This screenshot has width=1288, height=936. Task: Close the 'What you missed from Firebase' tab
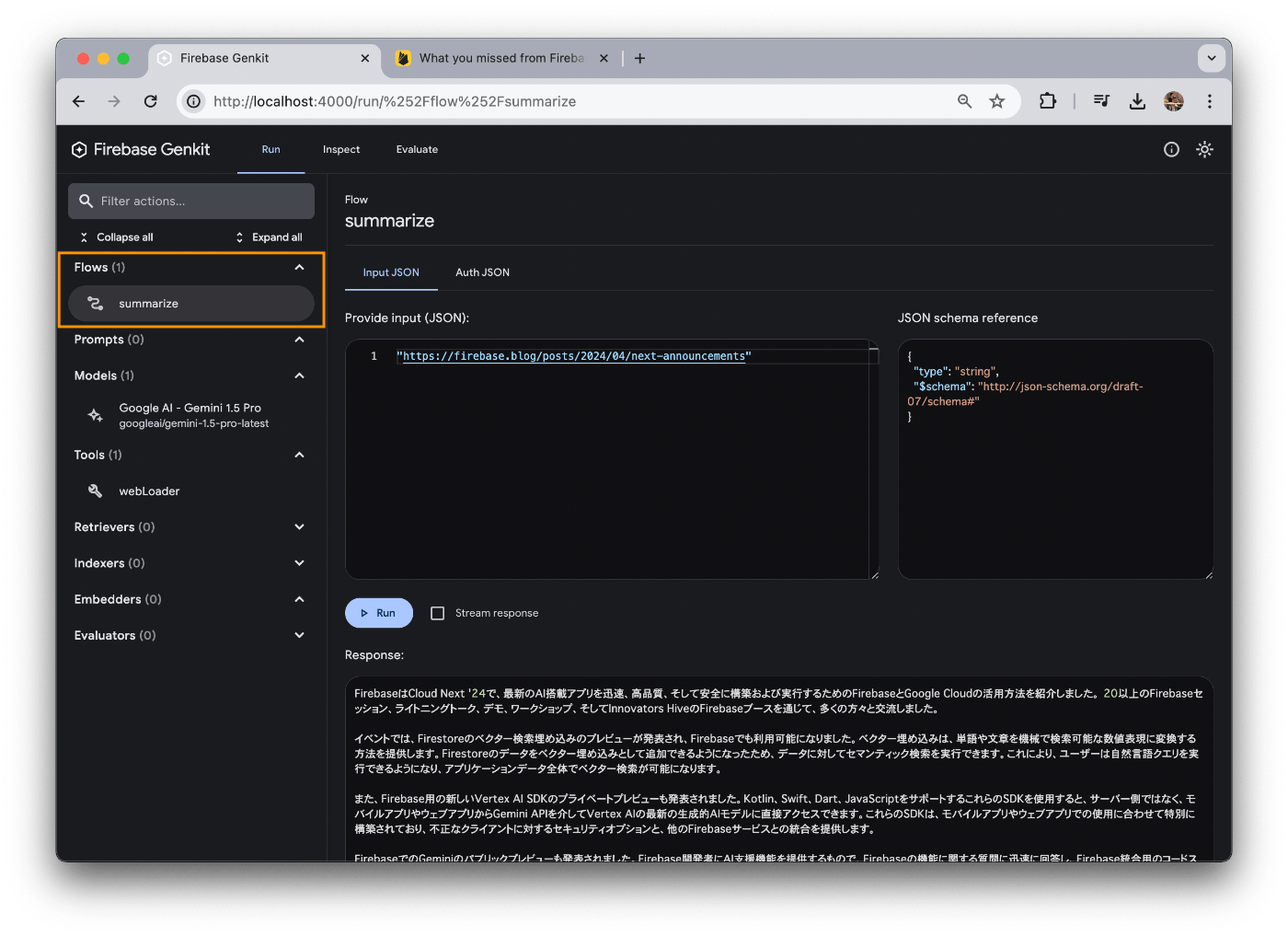604,58
